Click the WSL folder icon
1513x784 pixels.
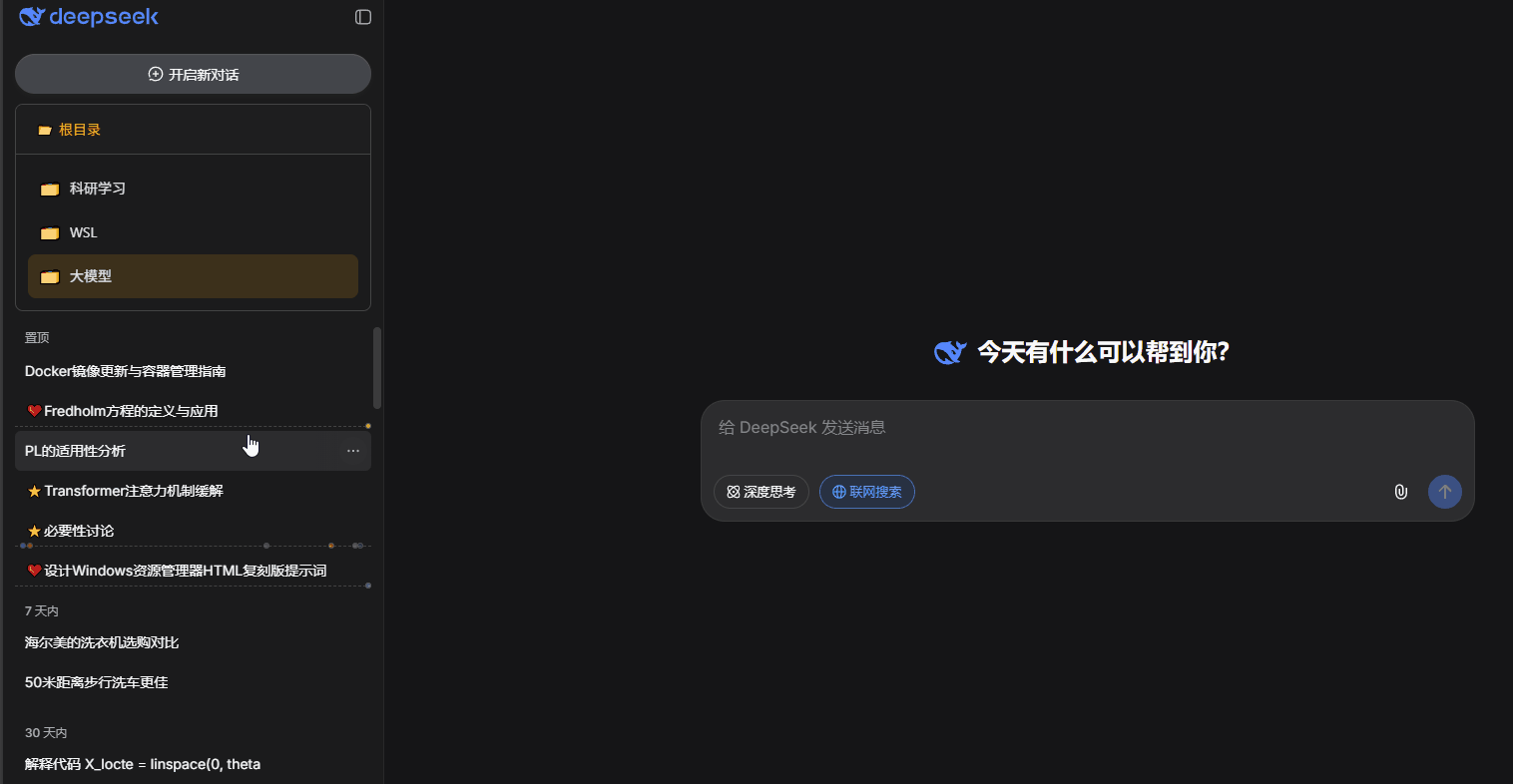click(50, 233)
